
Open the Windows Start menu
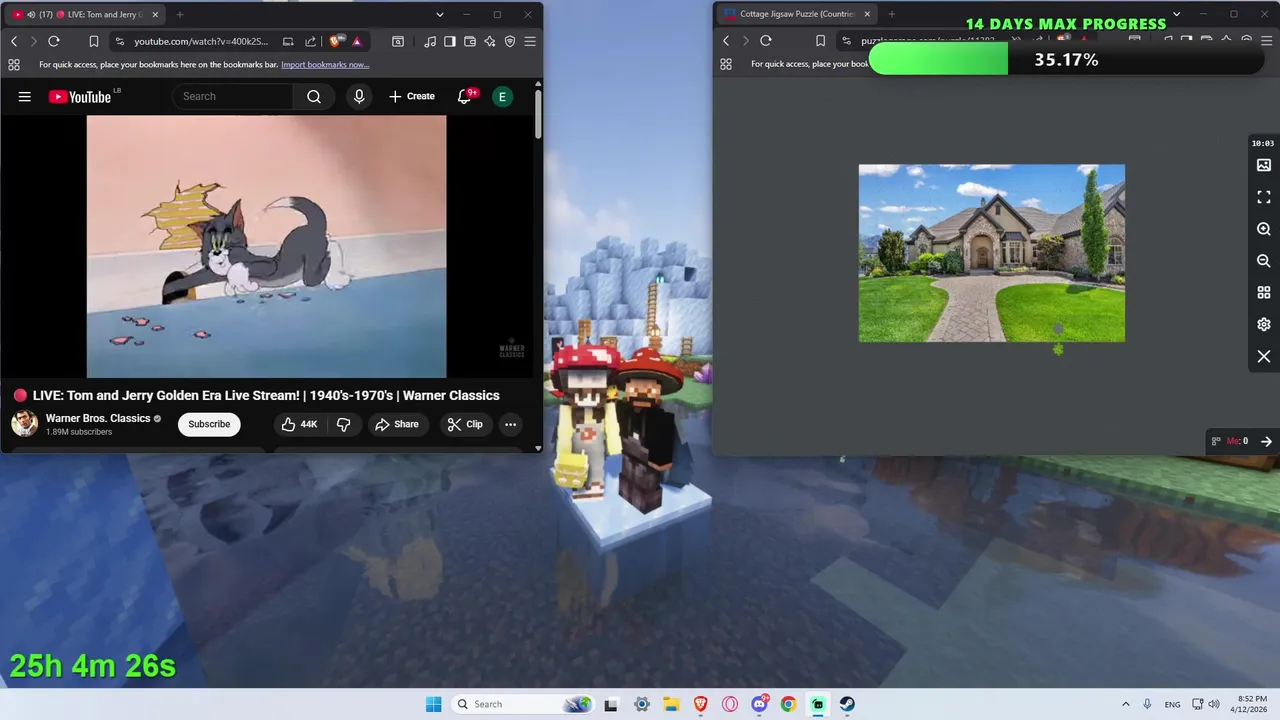(x=433, y=704)
